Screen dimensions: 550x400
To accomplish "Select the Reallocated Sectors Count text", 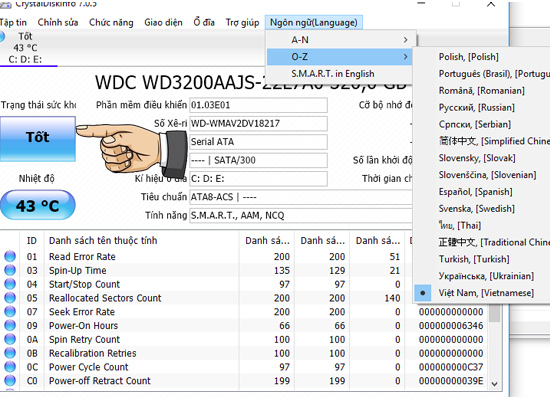I will pyautogui.click(x=105, y=298).
